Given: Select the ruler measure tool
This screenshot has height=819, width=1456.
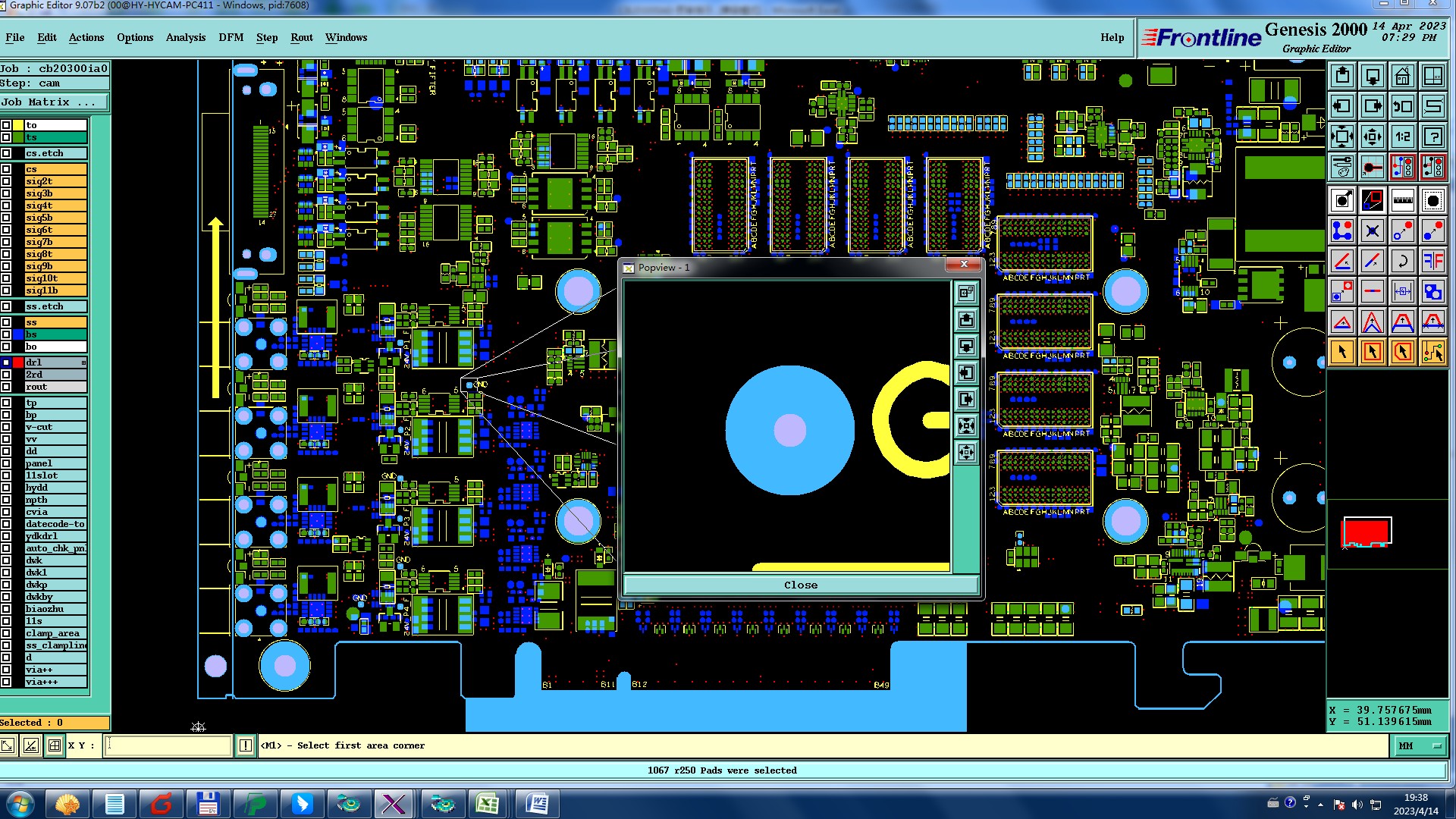Looking at the screenshot, I should 1402,200.
